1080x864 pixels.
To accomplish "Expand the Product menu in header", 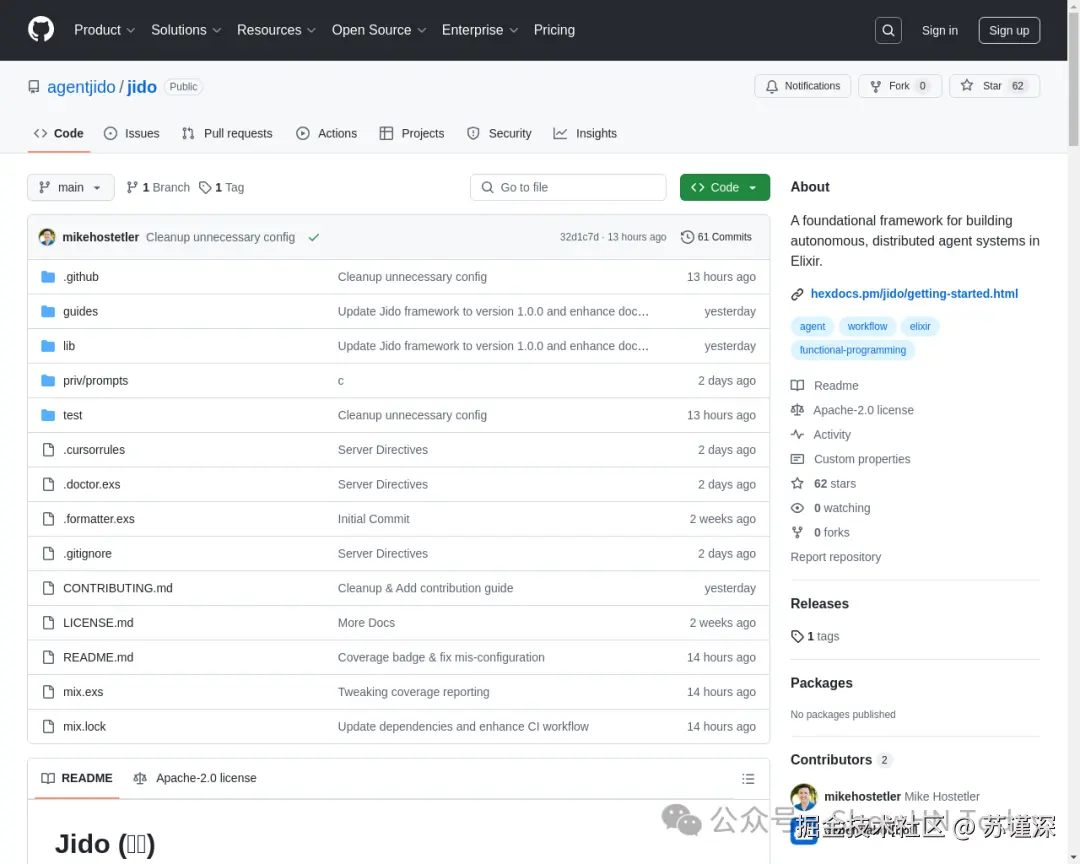I will (104, 30).
